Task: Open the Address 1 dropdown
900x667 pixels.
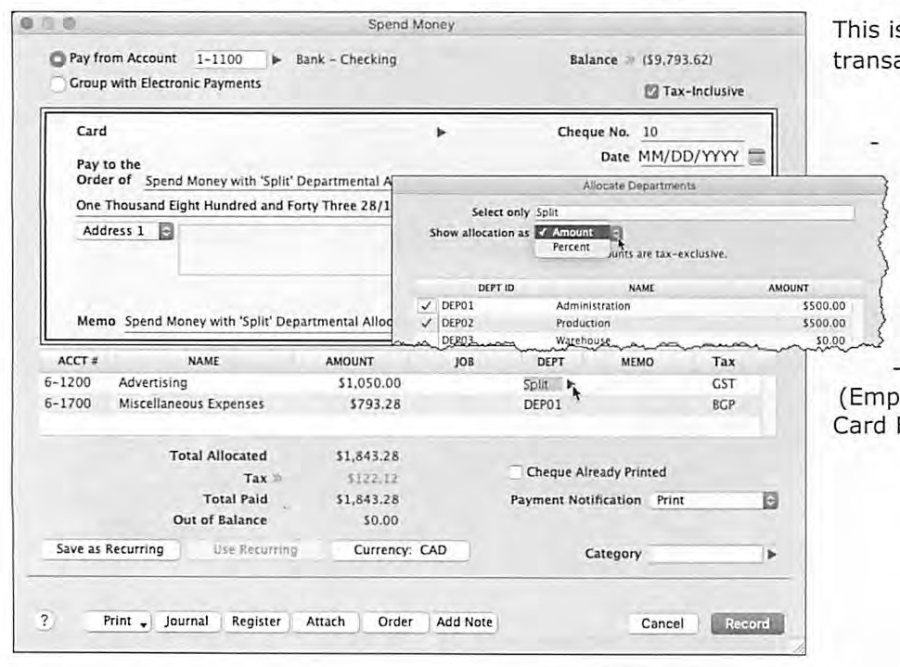Action: tap(166, 231)
